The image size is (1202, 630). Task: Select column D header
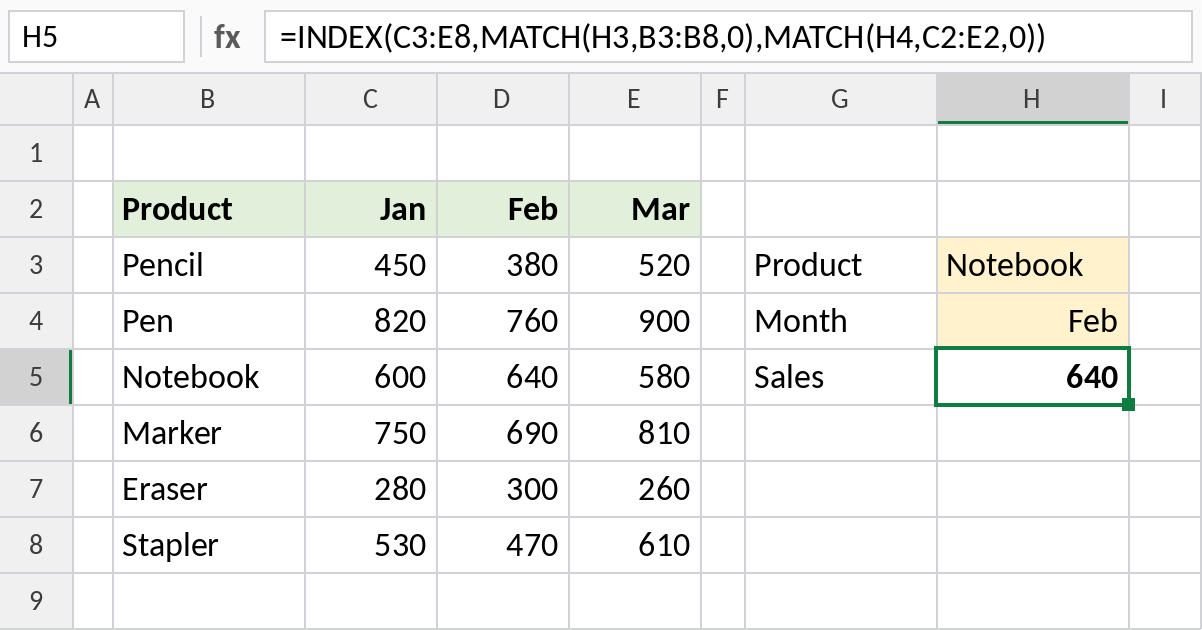click(x=503, y=99)
